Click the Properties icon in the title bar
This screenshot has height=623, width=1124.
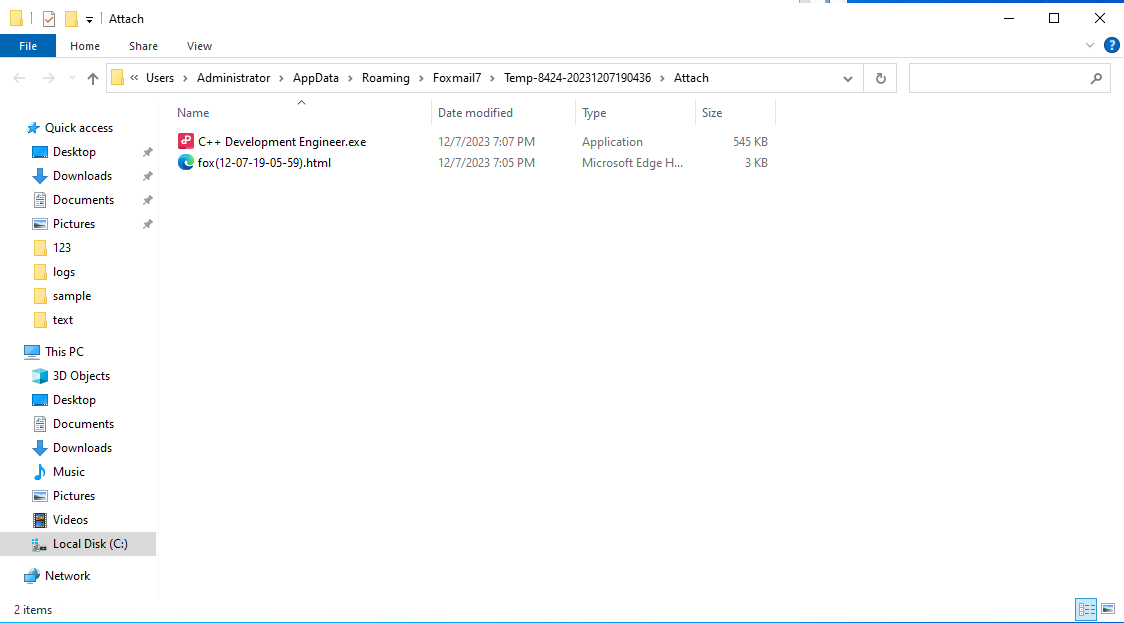[48, 19]
